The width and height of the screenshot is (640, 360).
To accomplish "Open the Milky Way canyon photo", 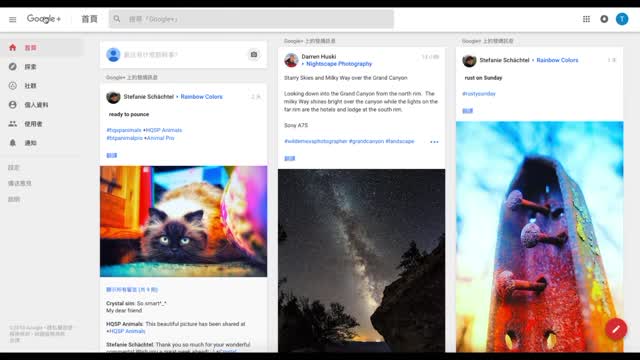I will click(x=362, y=260).
